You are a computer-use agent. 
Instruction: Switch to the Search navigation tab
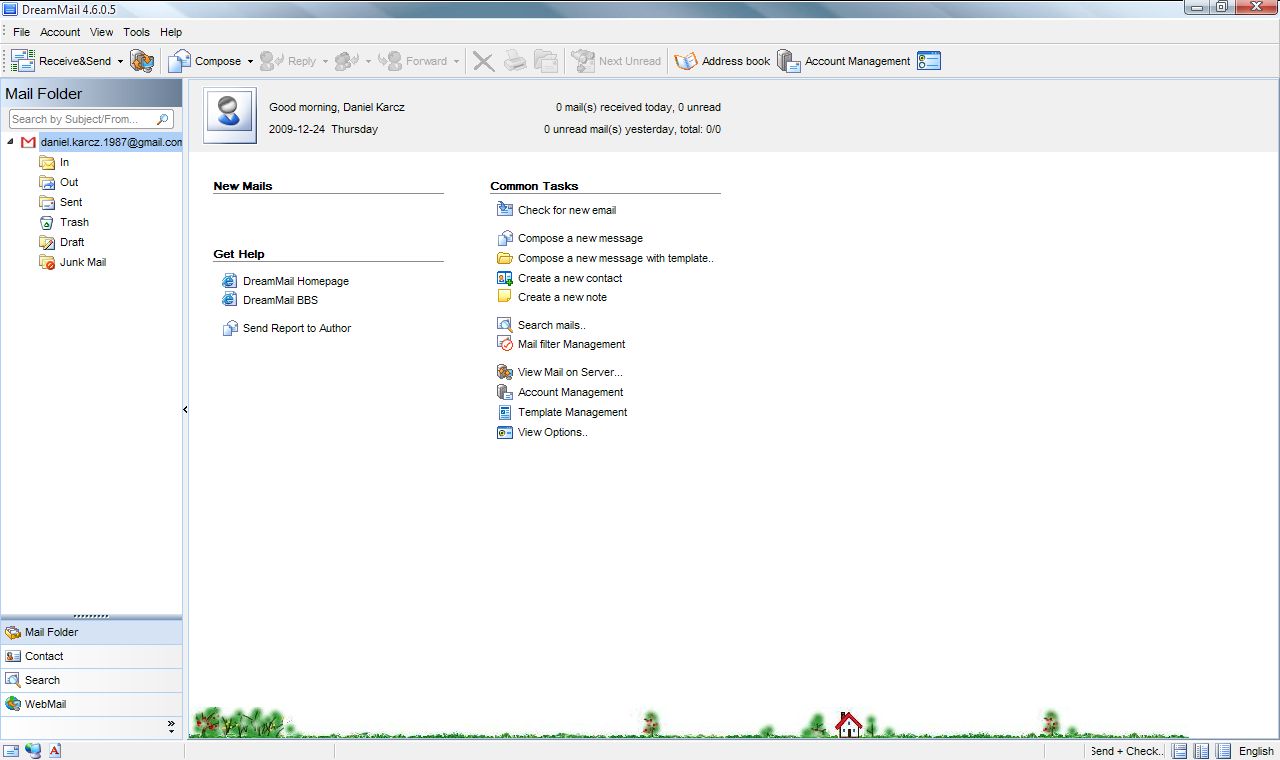[x=91, y=680]
